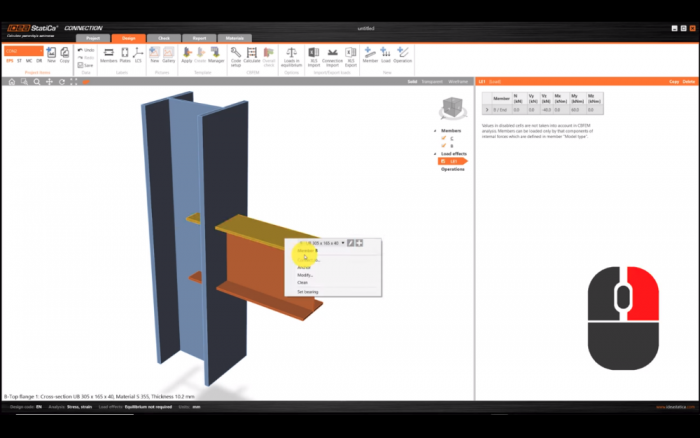Click the fit-to-screen icon
The width and height of the screenshot is (700, 438).
click(x=74, y=82)
